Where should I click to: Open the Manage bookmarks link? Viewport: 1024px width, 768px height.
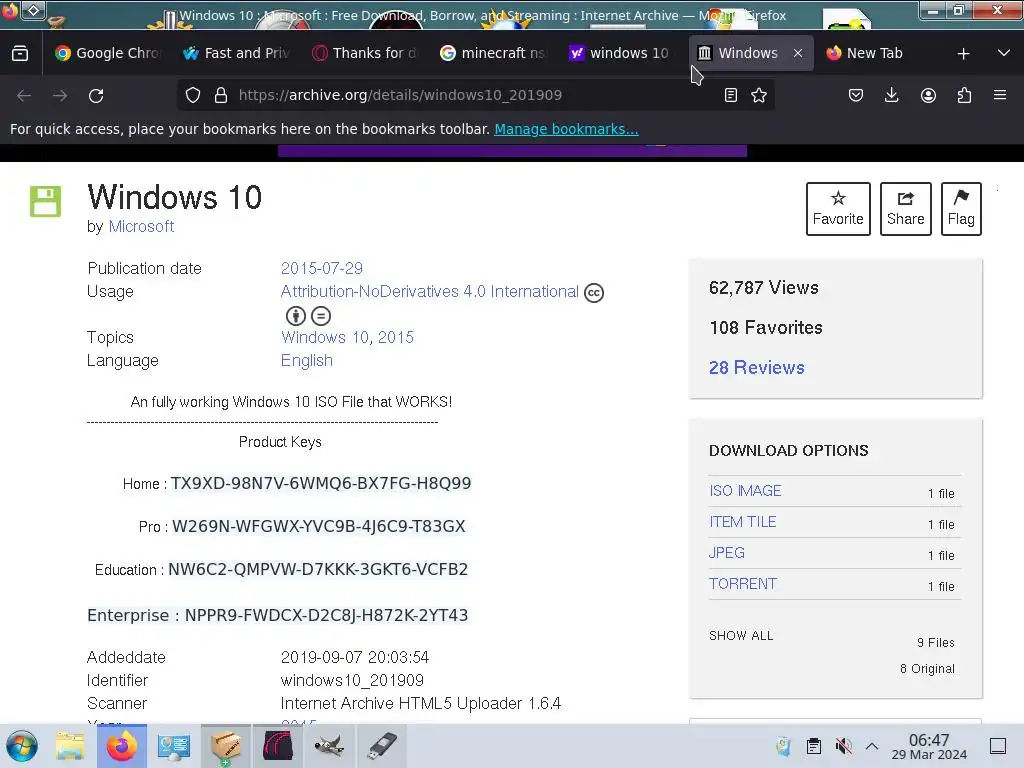566,129
